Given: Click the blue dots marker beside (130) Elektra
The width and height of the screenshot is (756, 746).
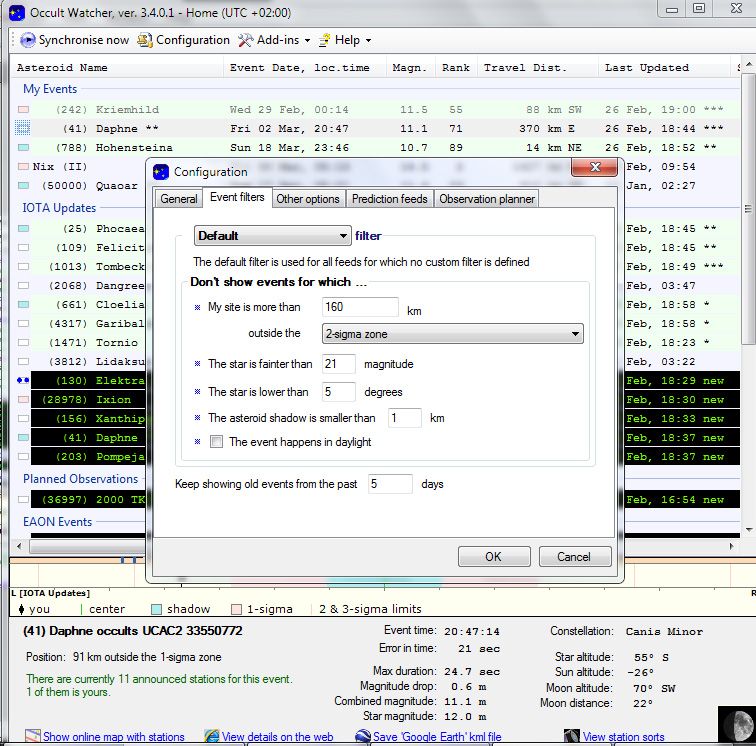Looking at the screenshot, I should [x=23, y=380].
